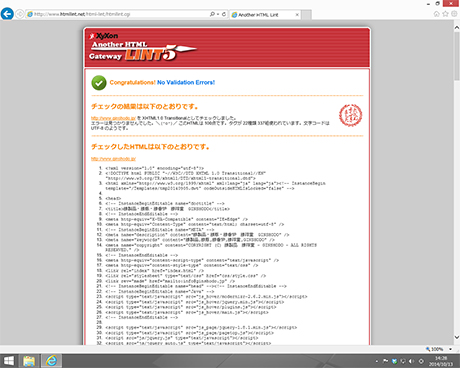Click the XyXon Another HTML Lint logo
The height and width of the screenshot is (368, 460).
tap(143, 47)
